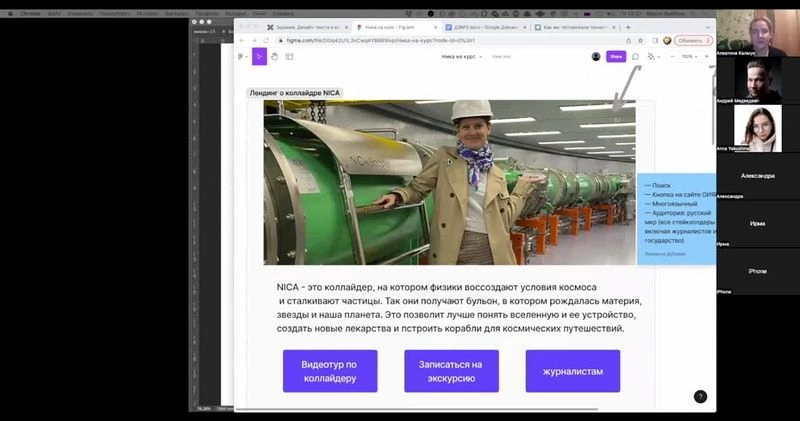
Task: Bookmark this page with the star icon
Action: pyautogui.click(x=640, y=40)
